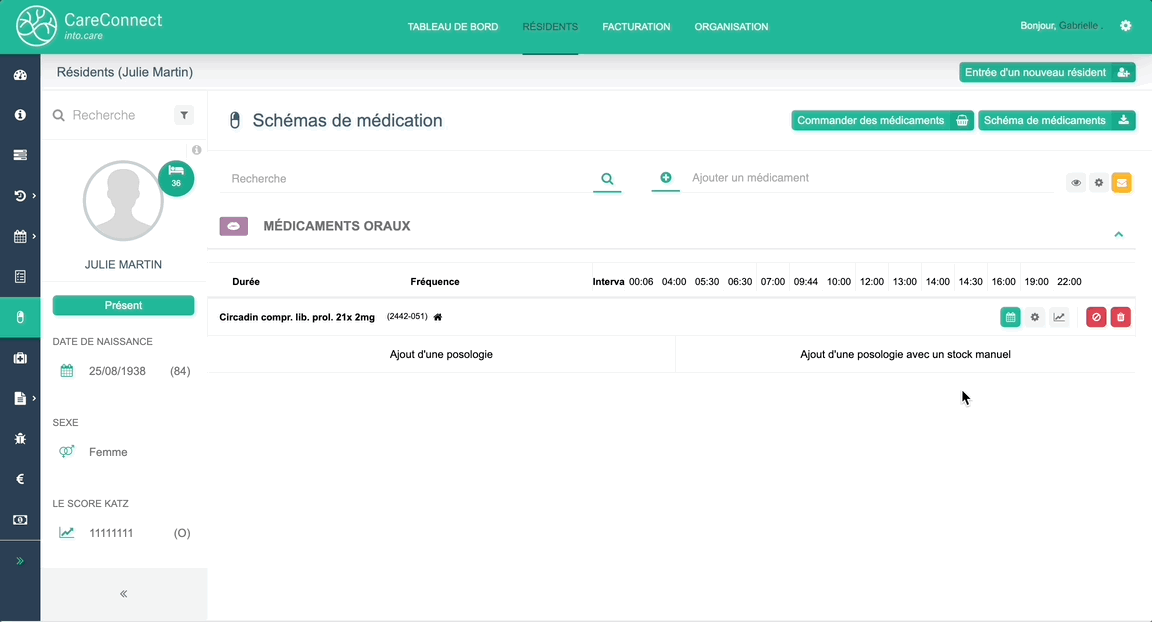Click the medication search magnifier icon
The height and width of the screenshot is (622, 1152).
607,178
